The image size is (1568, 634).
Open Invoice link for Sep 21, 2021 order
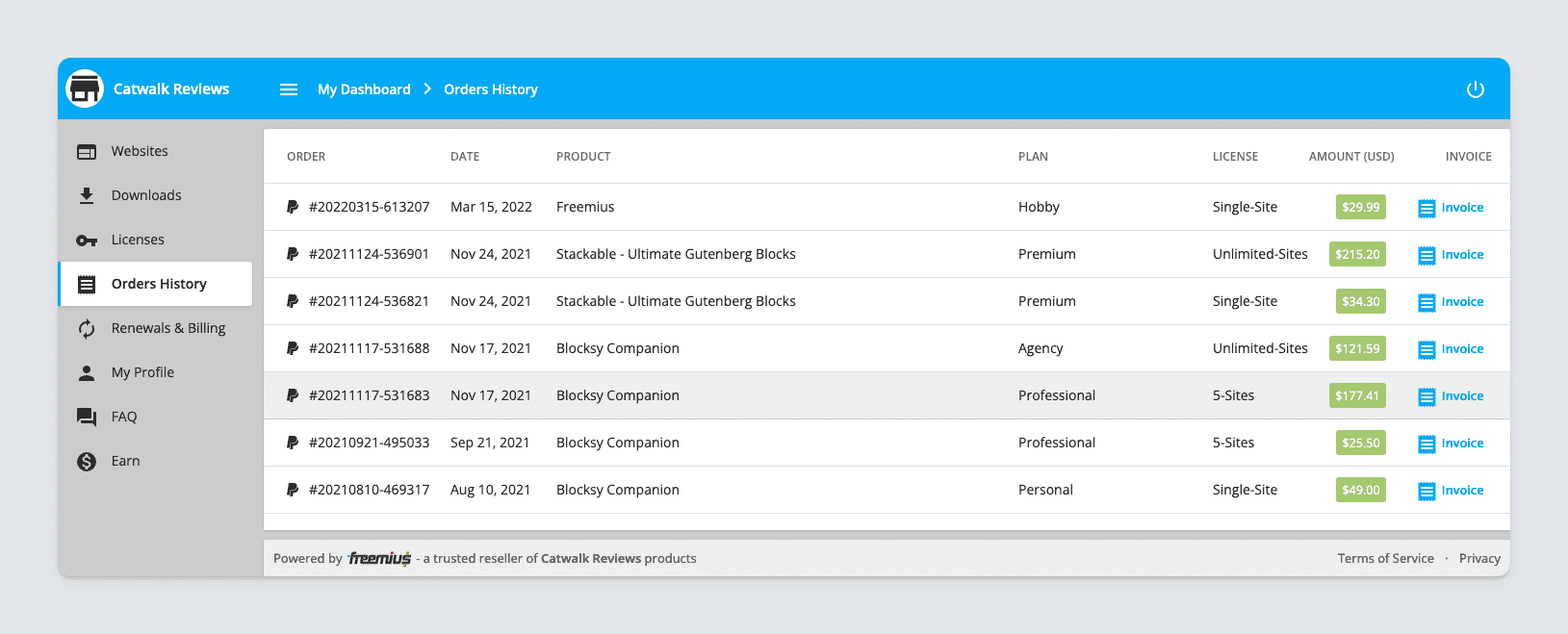[x=1462, y=444]
